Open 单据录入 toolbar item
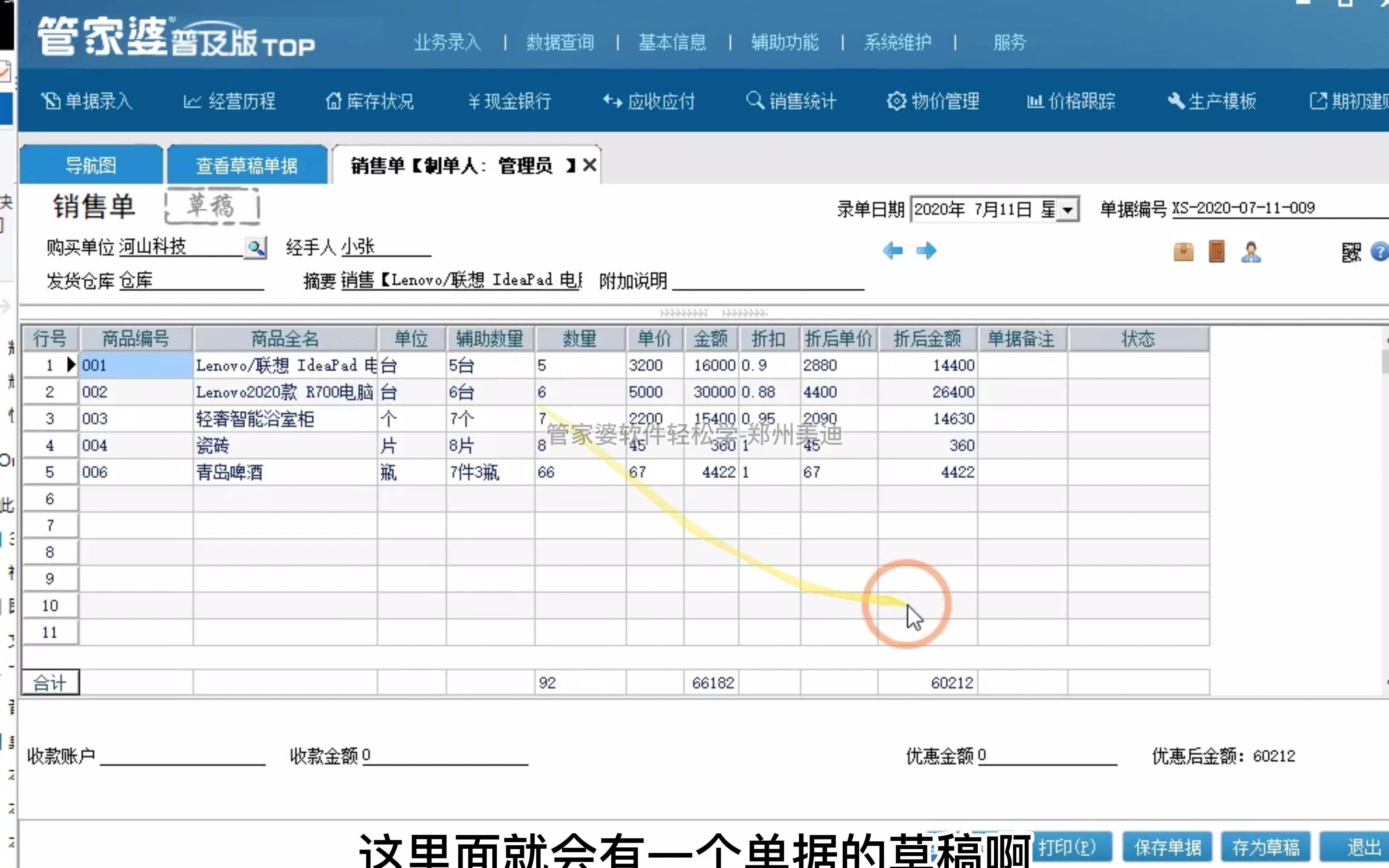The image size is (1389, 868). tap(87, 101)
